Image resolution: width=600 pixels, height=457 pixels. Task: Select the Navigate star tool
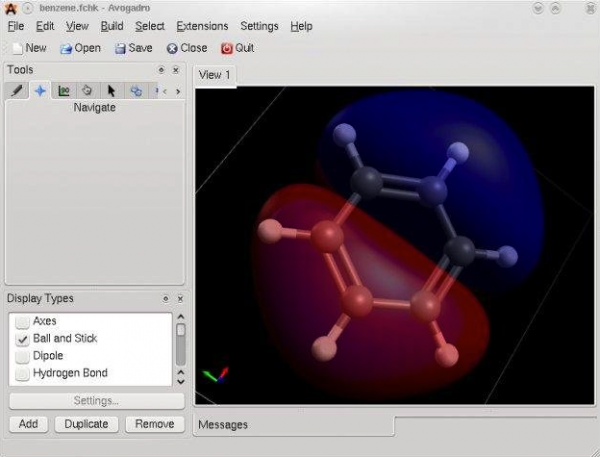[40, 91]
